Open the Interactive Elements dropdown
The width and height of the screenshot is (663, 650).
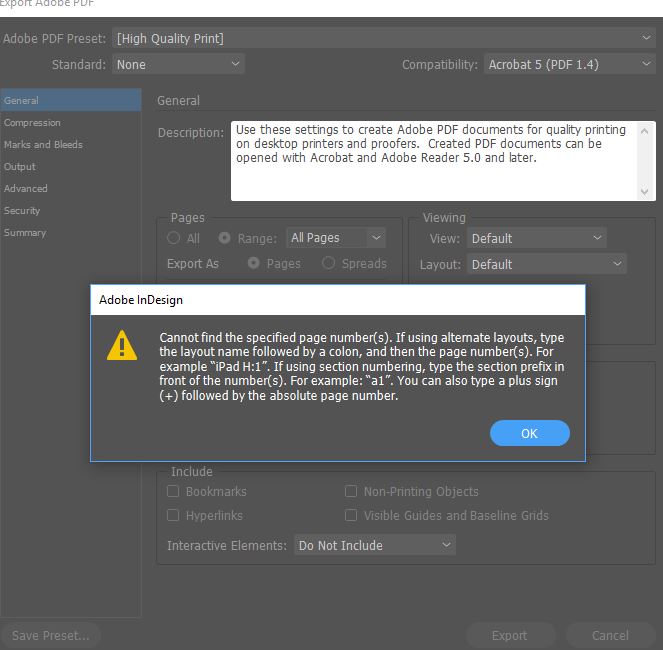pos(375,545)
